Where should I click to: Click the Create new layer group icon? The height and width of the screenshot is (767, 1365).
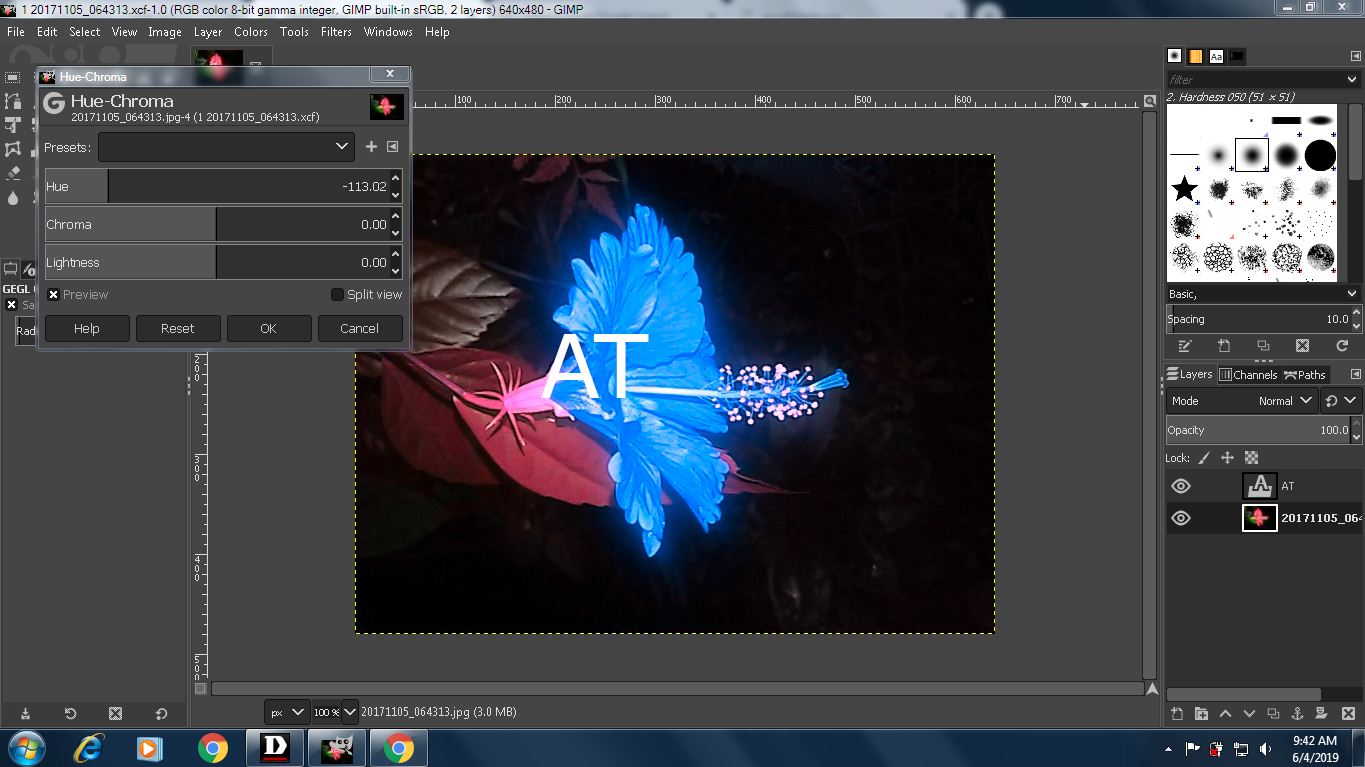coord(1200,714)
